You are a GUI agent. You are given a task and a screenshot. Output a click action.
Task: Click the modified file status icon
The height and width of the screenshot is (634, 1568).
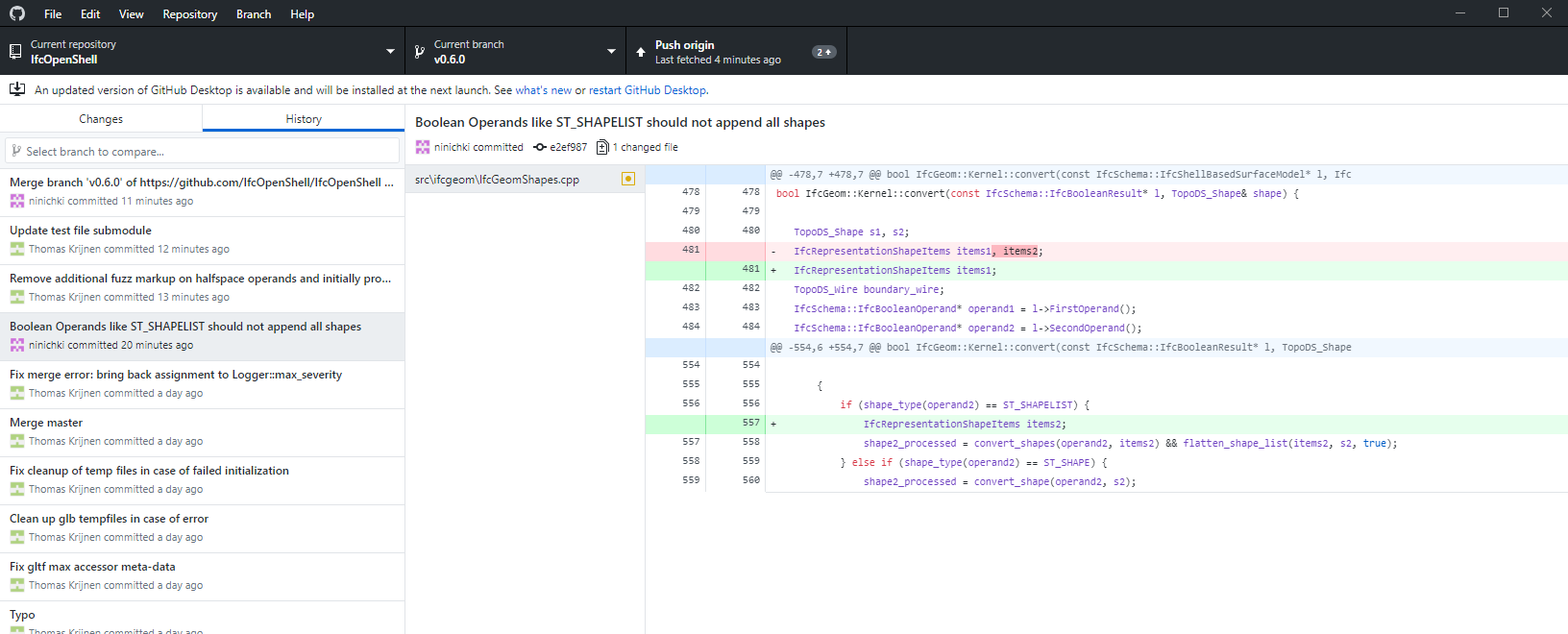(x=628, y=179)
